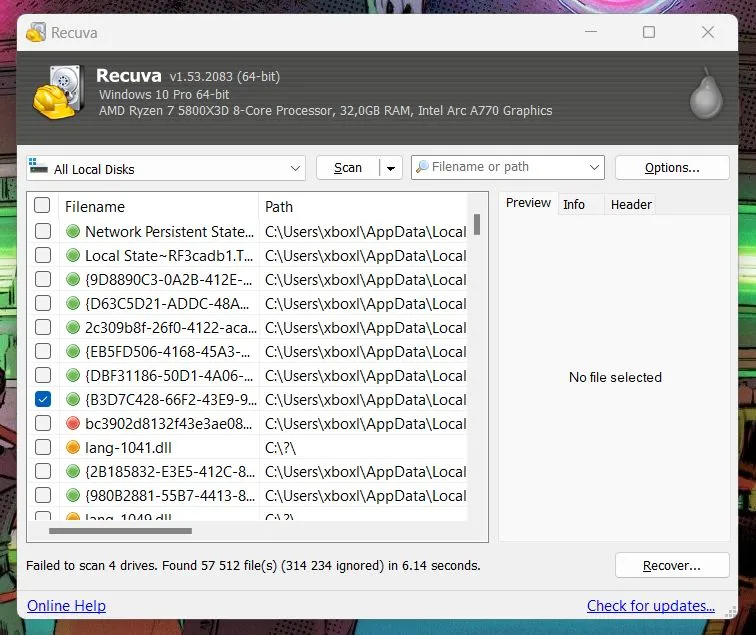Viewport: 756px width, 635px height.
Task: Open the Options dialog
Action: [672, 168]
